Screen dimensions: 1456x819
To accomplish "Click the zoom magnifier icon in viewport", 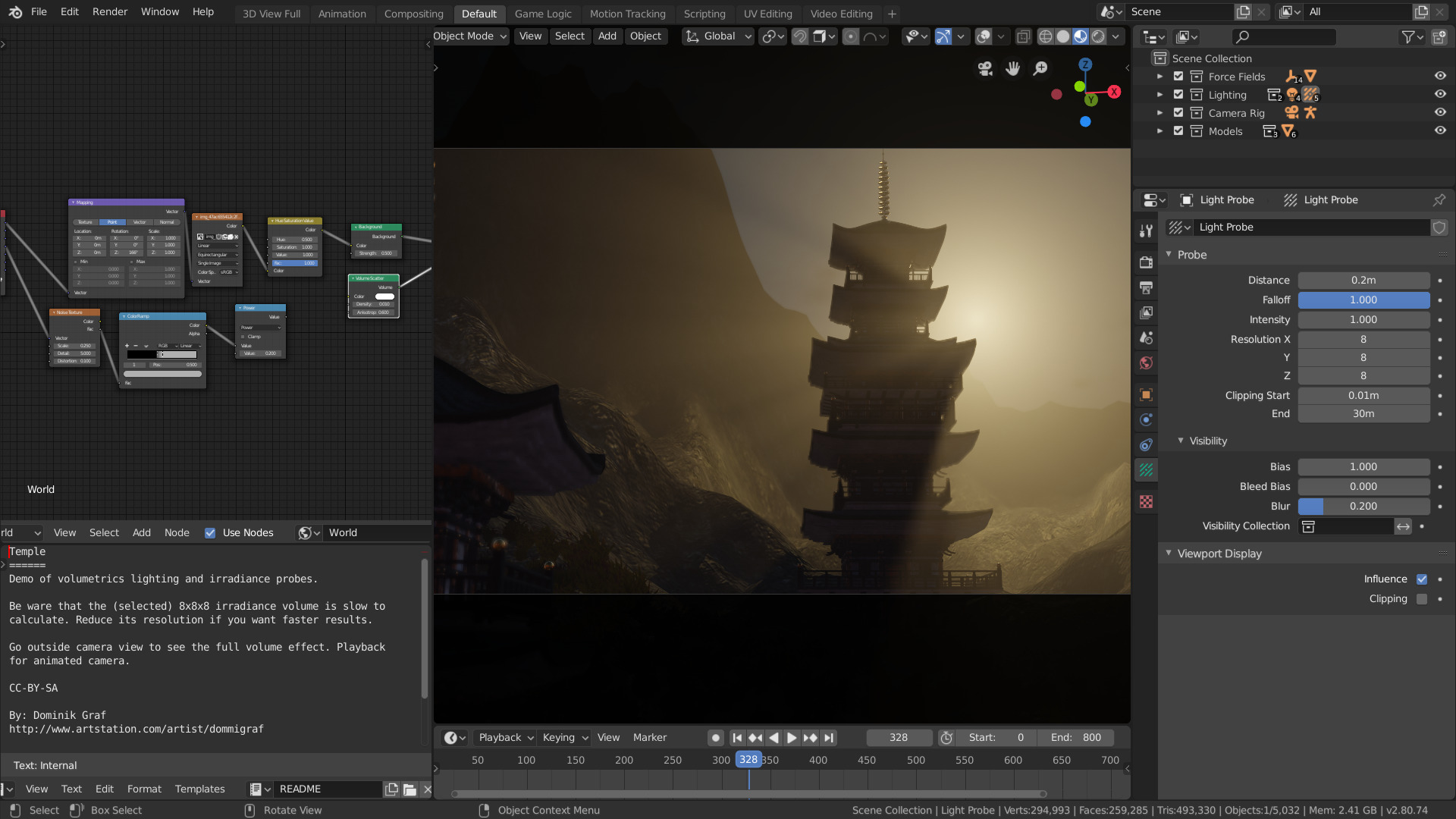I will pos(1040,69).
